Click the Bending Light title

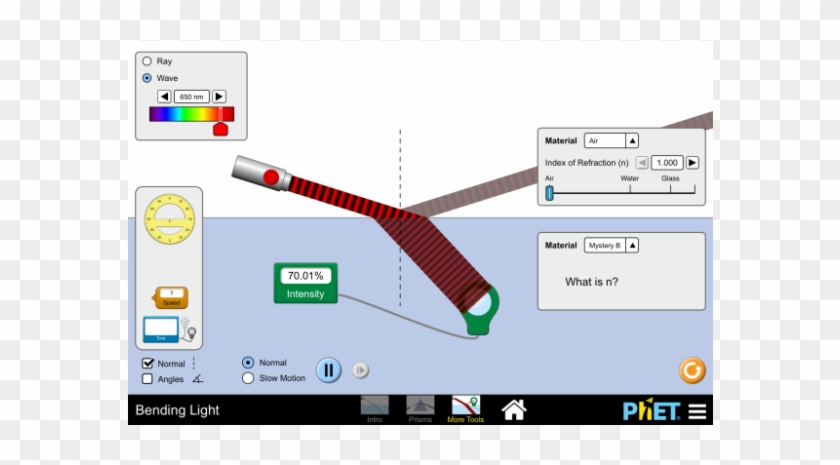coord(177,410)
